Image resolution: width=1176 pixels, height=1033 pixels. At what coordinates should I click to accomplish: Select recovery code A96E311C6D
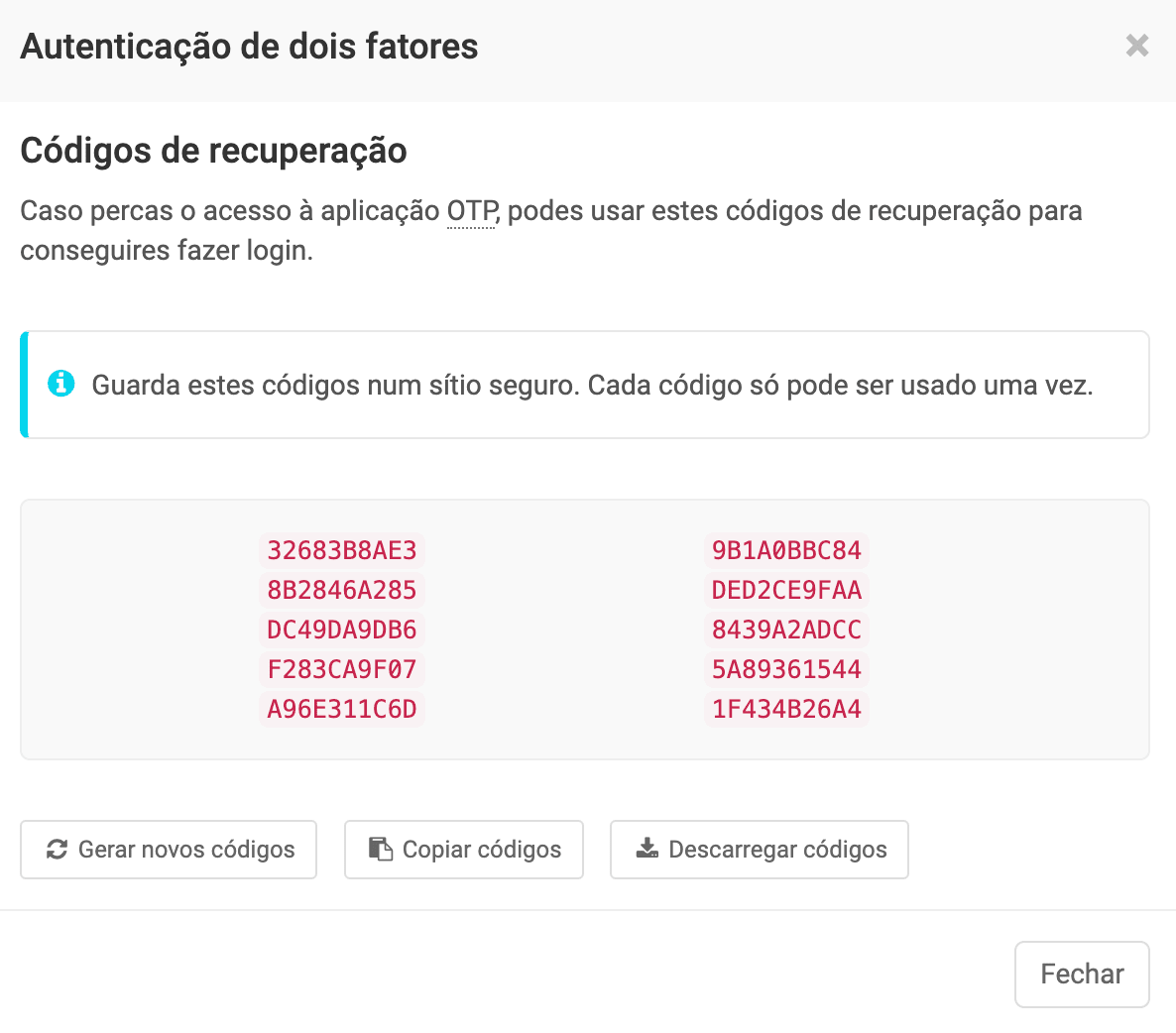[x=342, y=709]
